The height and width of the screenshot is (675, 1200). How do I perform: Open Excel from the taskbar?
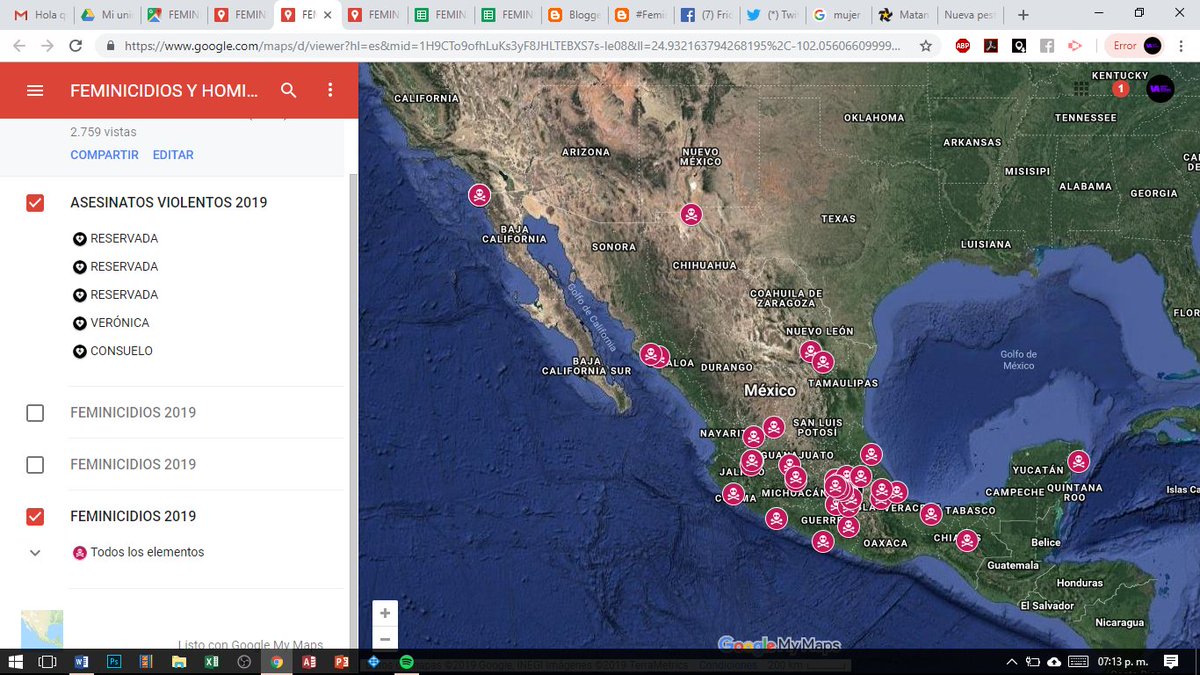coord(212,662)
